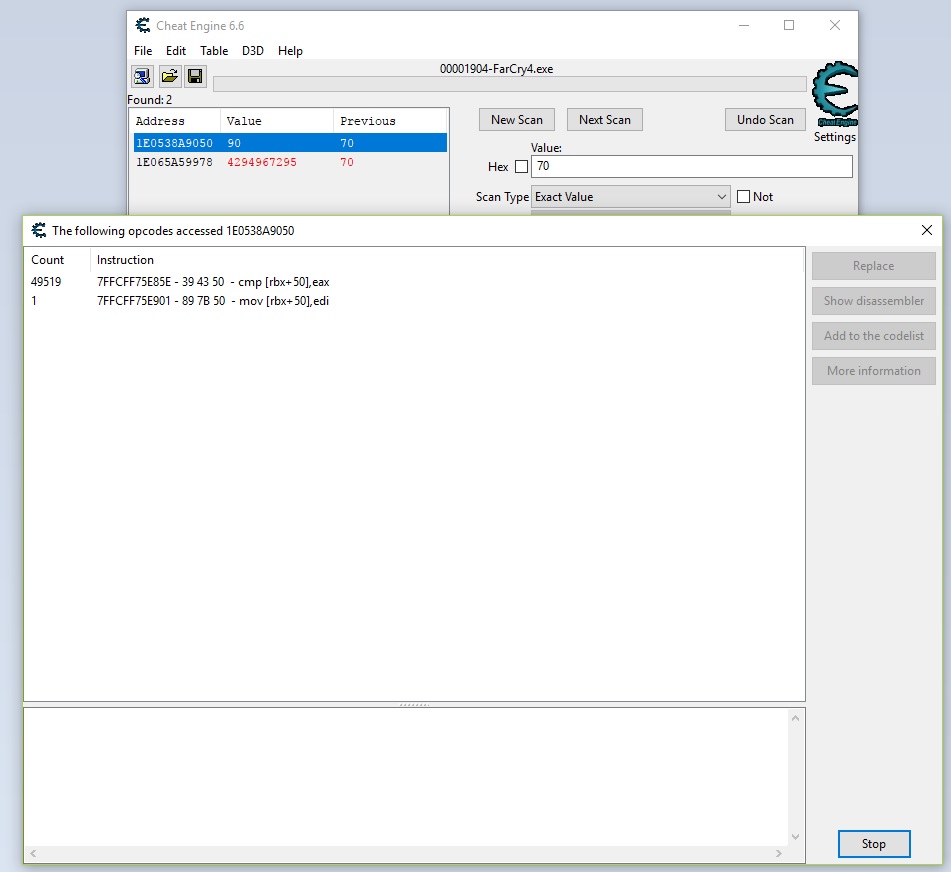Maximize the Cheat Engine window
The image size is (951, 872).
[789, 25]
